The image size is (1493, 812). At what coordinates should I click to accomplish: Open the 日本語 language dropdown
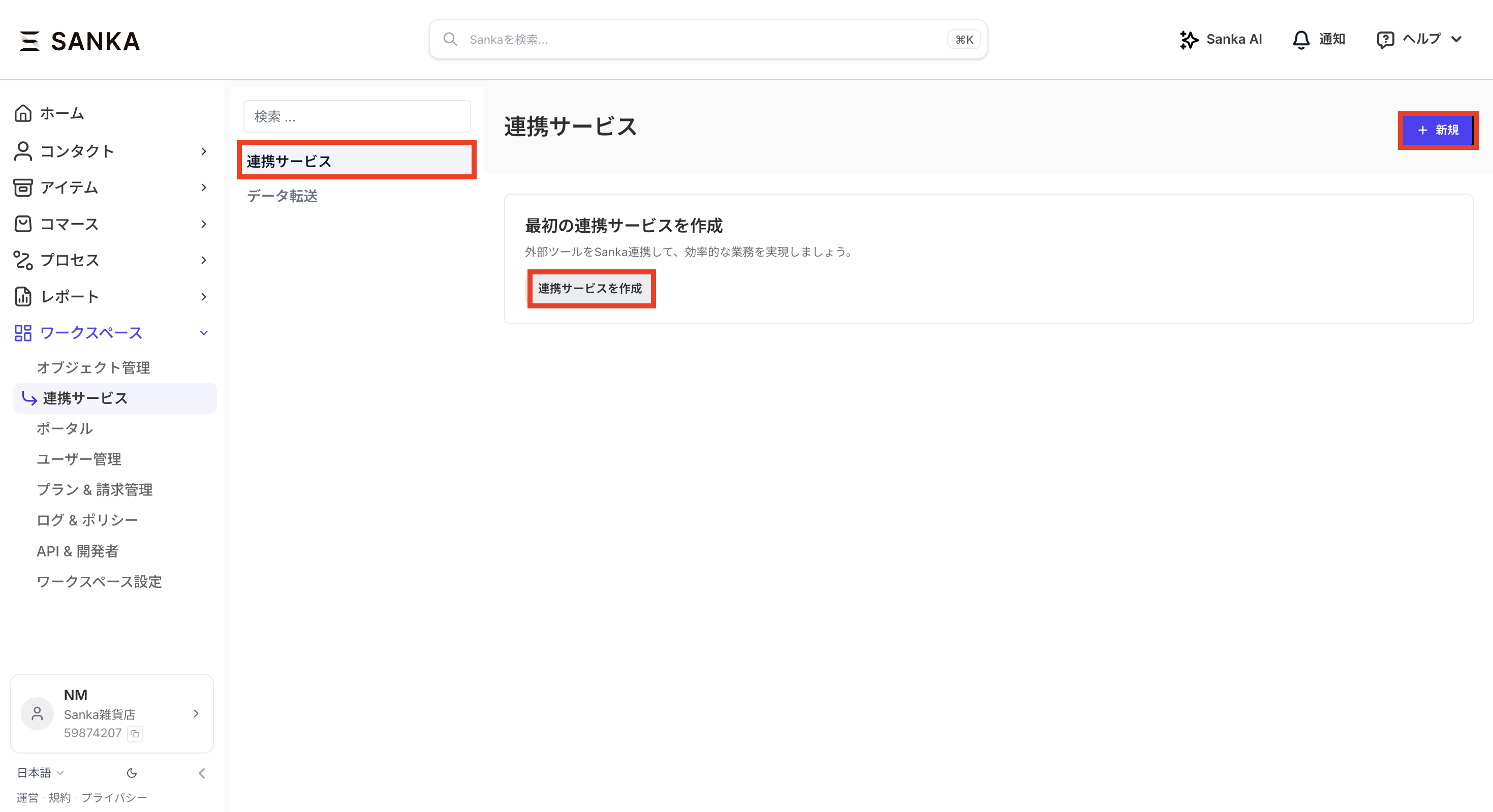(x=40, y=772)
